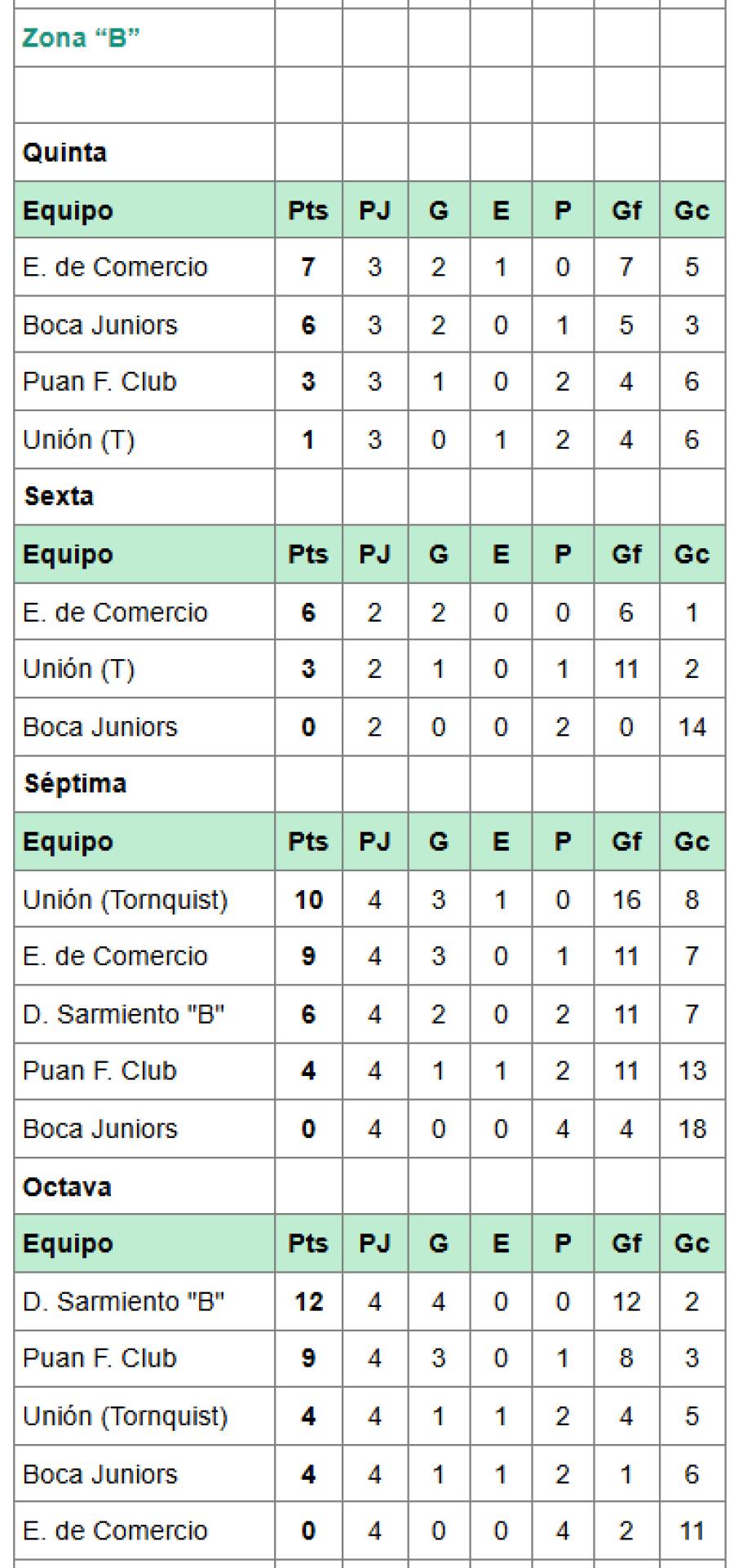Select Boca Juniors in the Séptima table
This screenshot has width=734, height=1568.
pos(99,1129)
